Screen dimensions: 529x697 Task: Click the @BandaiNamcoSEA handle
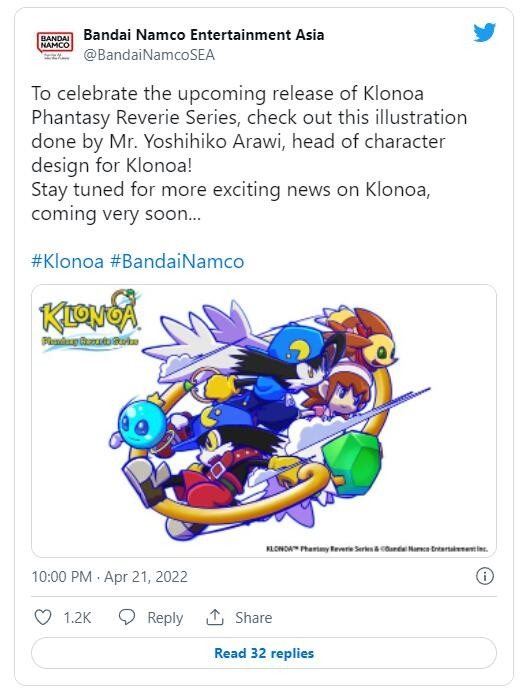tap(149, 55)
